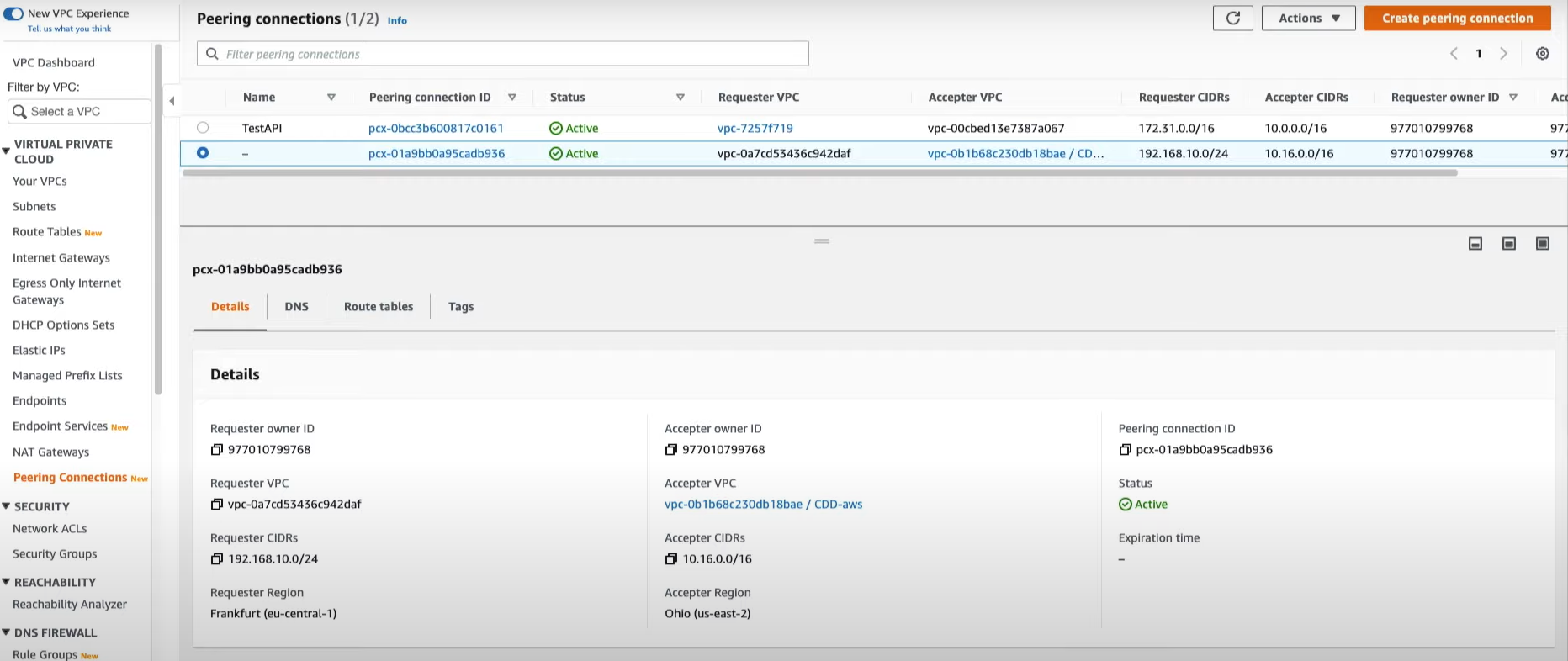Open VPC Dashboard
The height and width of the screenshot is (661, 1568).
pos(54,63)
